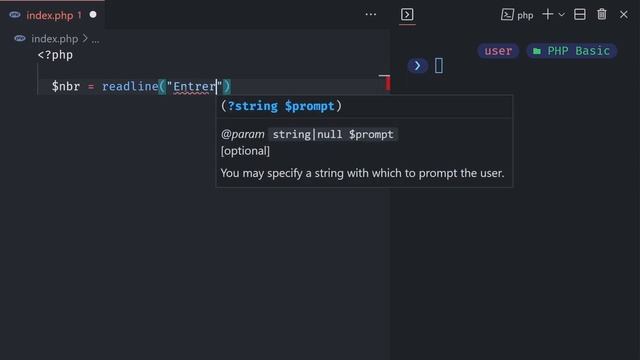Click the PHP file icon in breadcrumb
This screenshot has height=360, width=640.
tap(20, 38)
